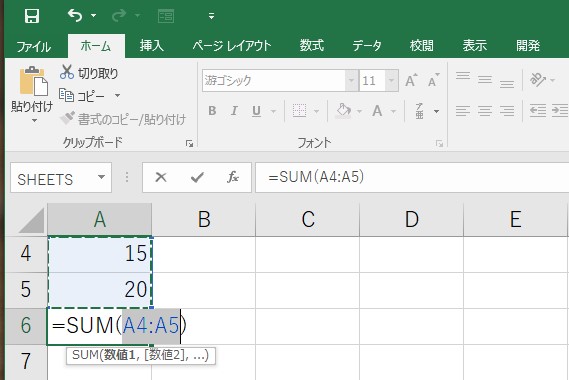
Task: Open the borders dropdown arrow
Action: point(316,111)
